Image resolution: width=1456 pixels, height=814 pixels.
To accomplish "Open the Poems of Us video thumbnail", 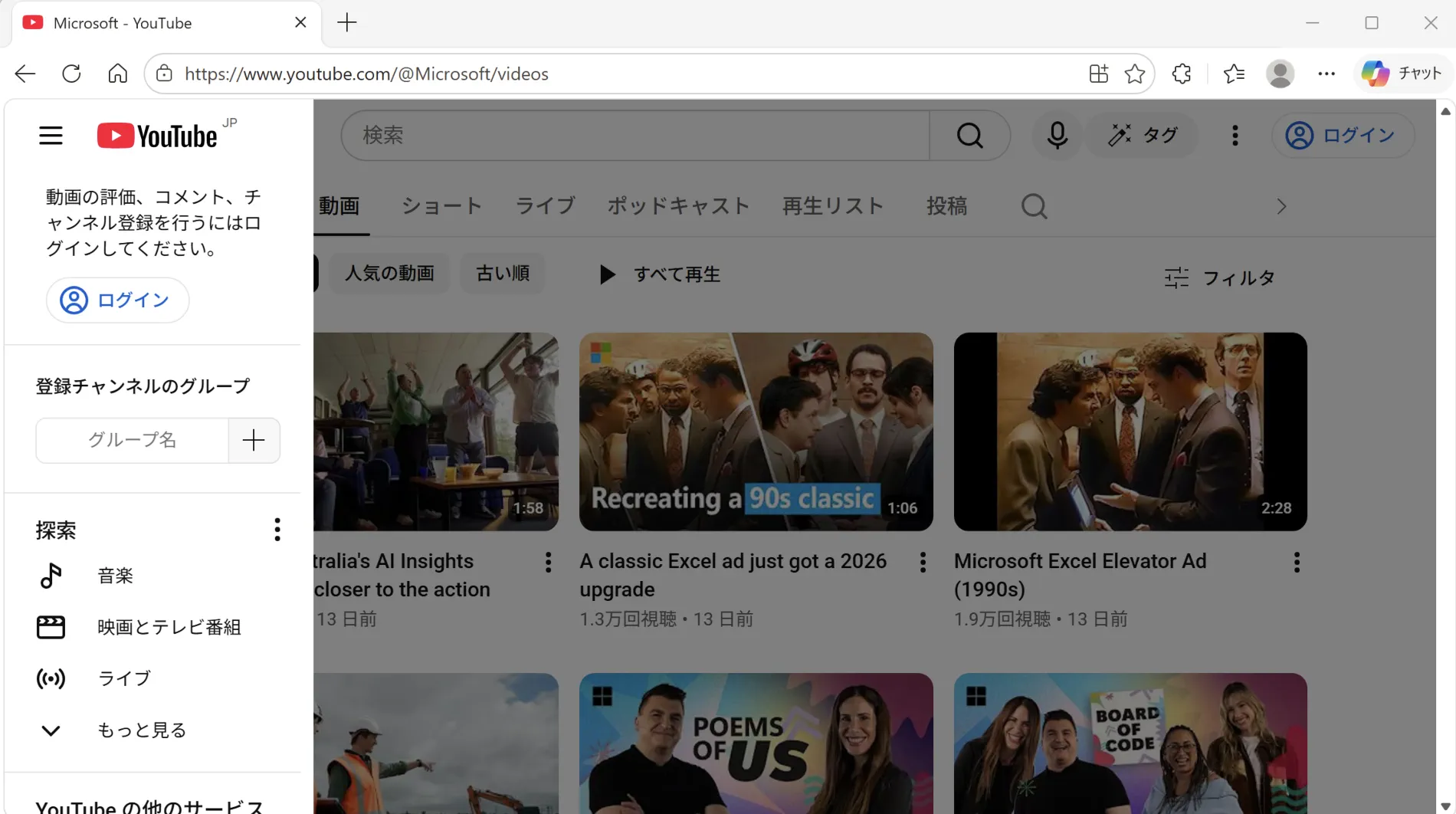I will [x=756, y=743].
